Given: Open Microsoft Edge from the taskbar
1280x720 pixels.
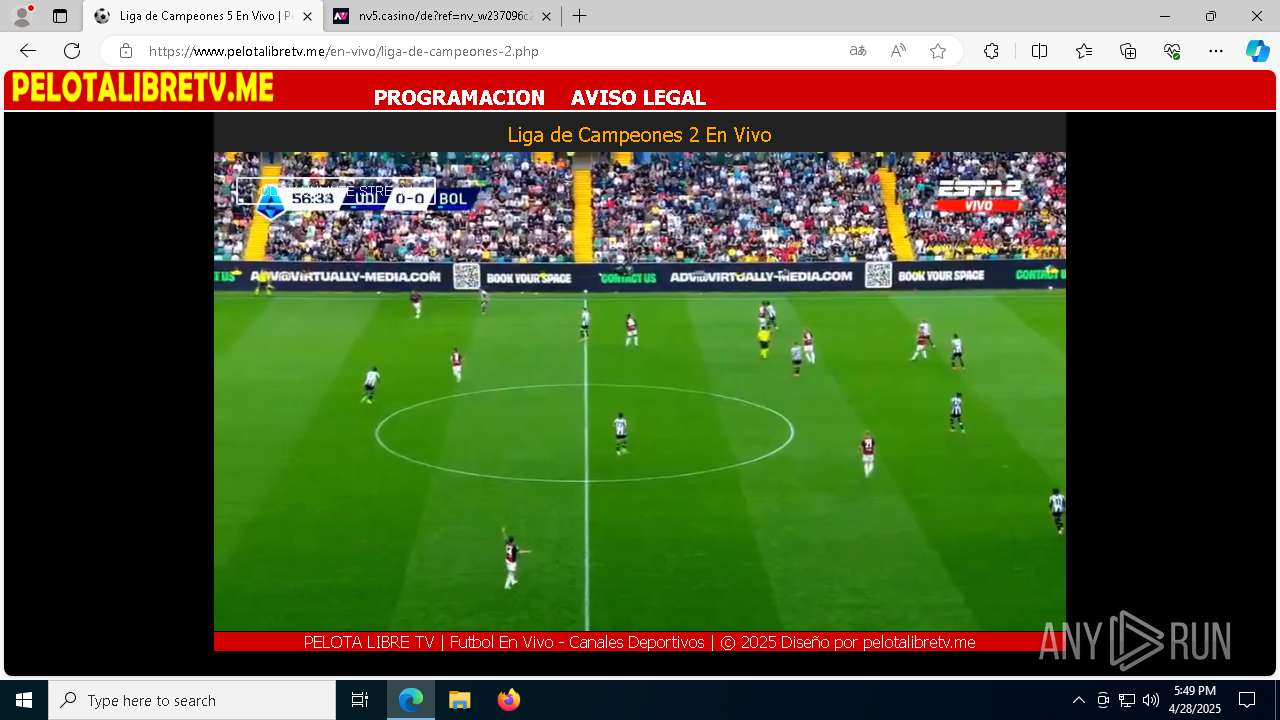Looking at the screenshot, I should [411, 700].
